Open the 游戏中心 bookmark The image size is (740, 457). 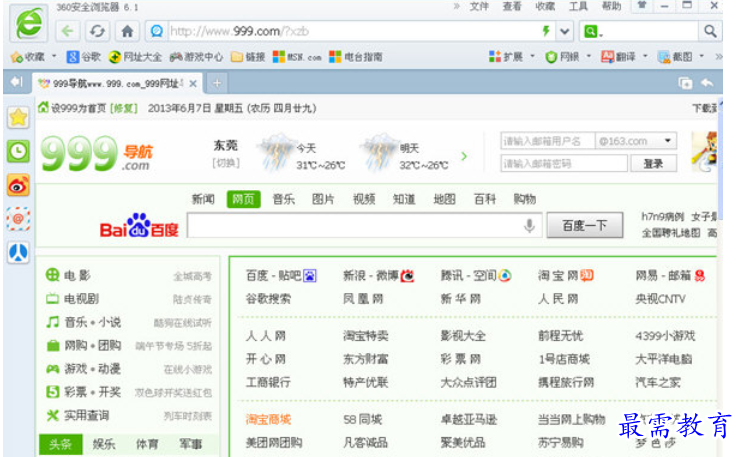tap(196, 57)
